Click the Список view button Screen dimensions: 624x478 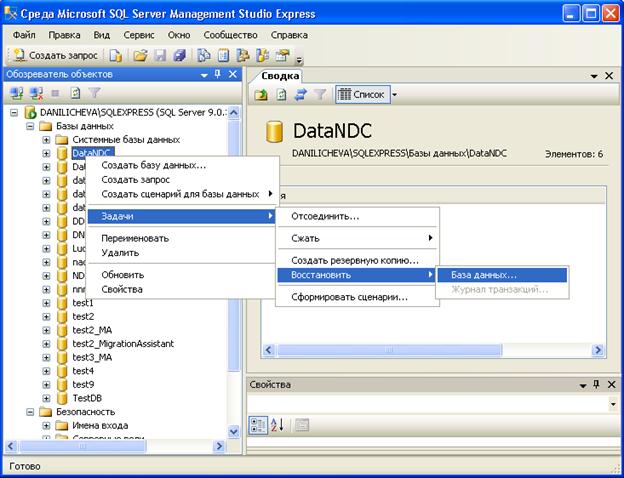pos(362,95)
